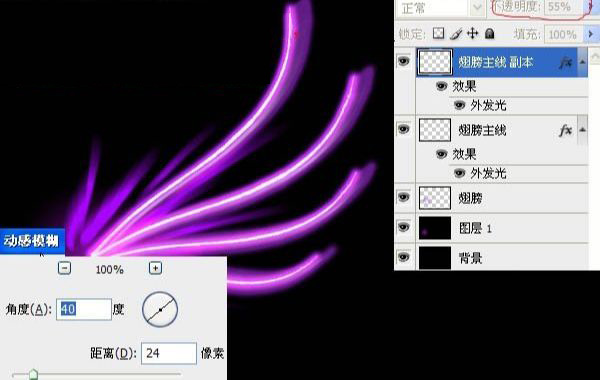The image size is (600, 380).
Task: Click the lock all padlock icon
Action: (x=489, y=34)
